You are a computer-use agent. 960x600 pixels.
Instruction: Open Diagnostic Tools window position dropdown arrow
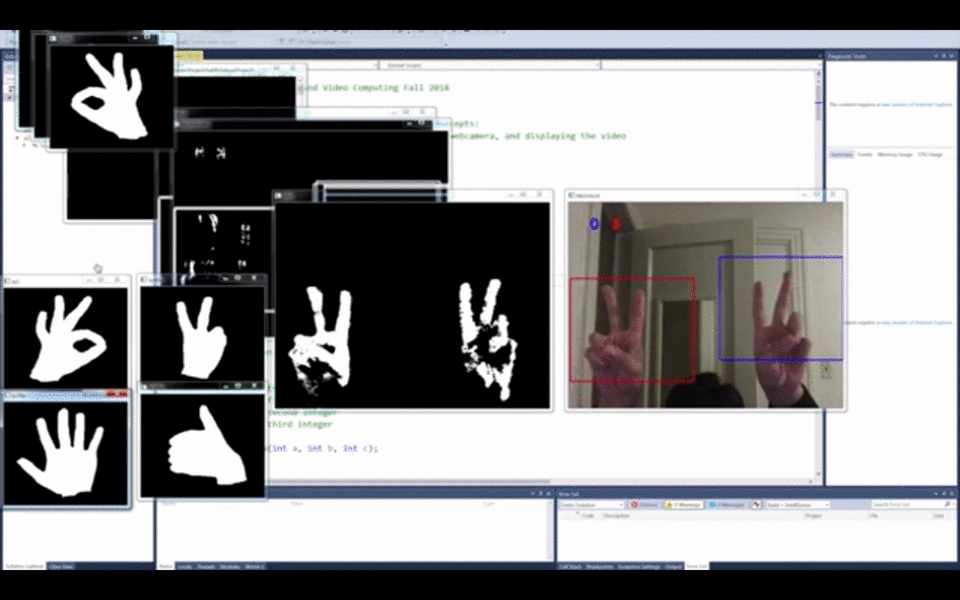[936, 56]
